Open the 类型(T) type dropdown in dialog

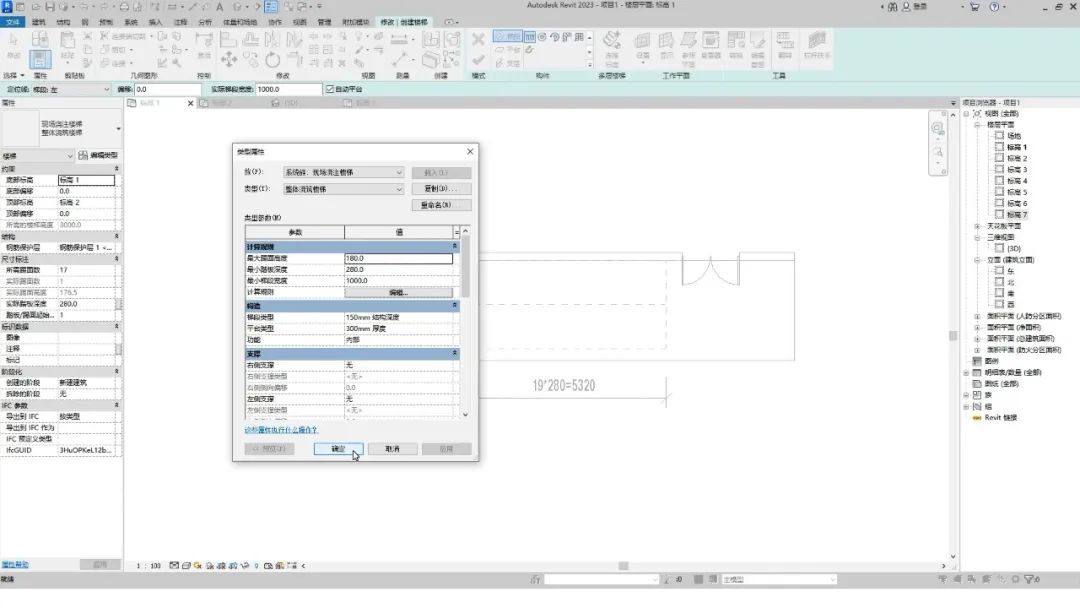click(x=344, y=189)
